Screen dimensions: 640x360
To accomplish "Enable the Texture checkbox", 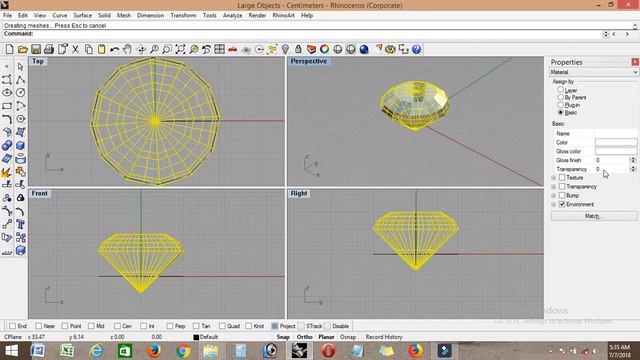I will coord(562,178).
